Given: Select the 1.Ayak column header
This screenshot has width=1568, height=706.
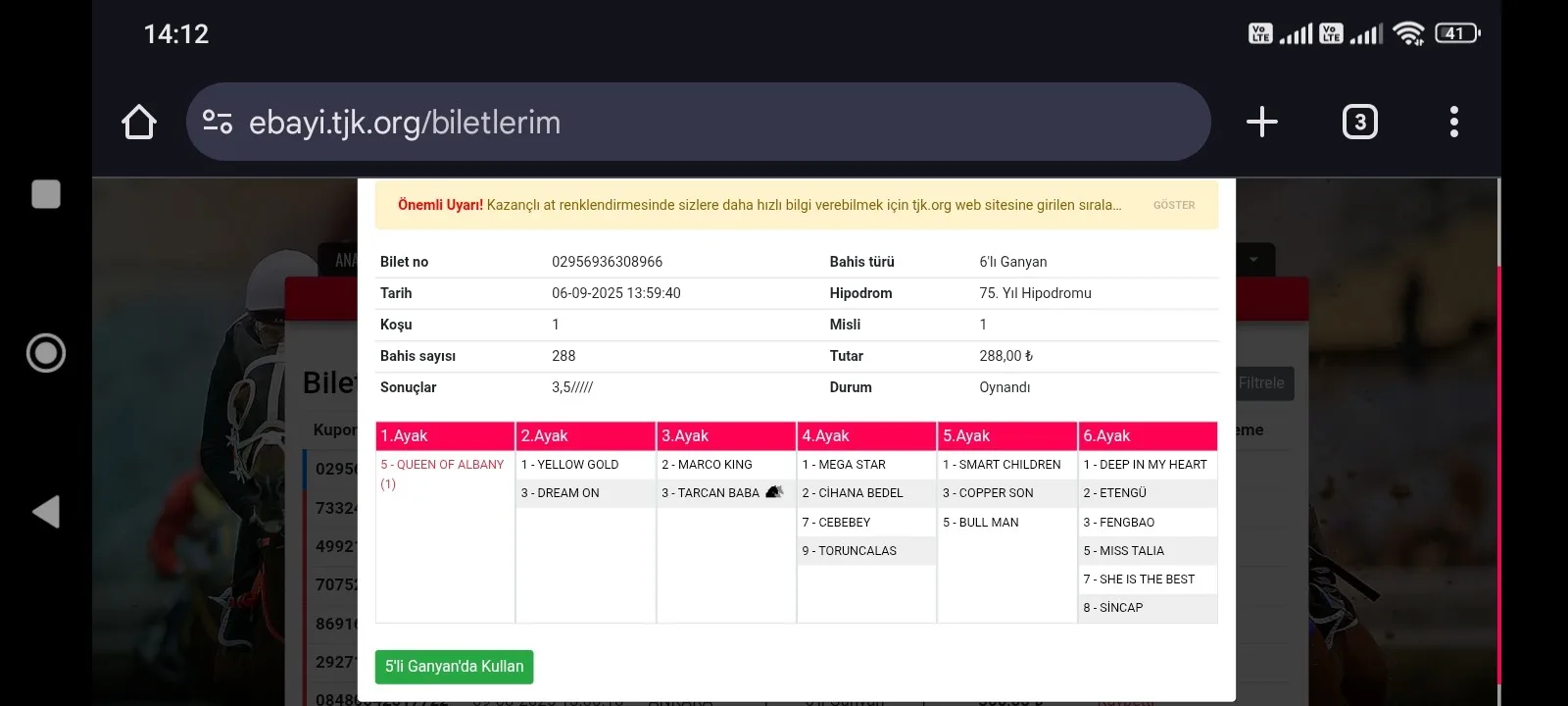Looking at the screenshot, I should pyautogui.click(x=445, y=435).
